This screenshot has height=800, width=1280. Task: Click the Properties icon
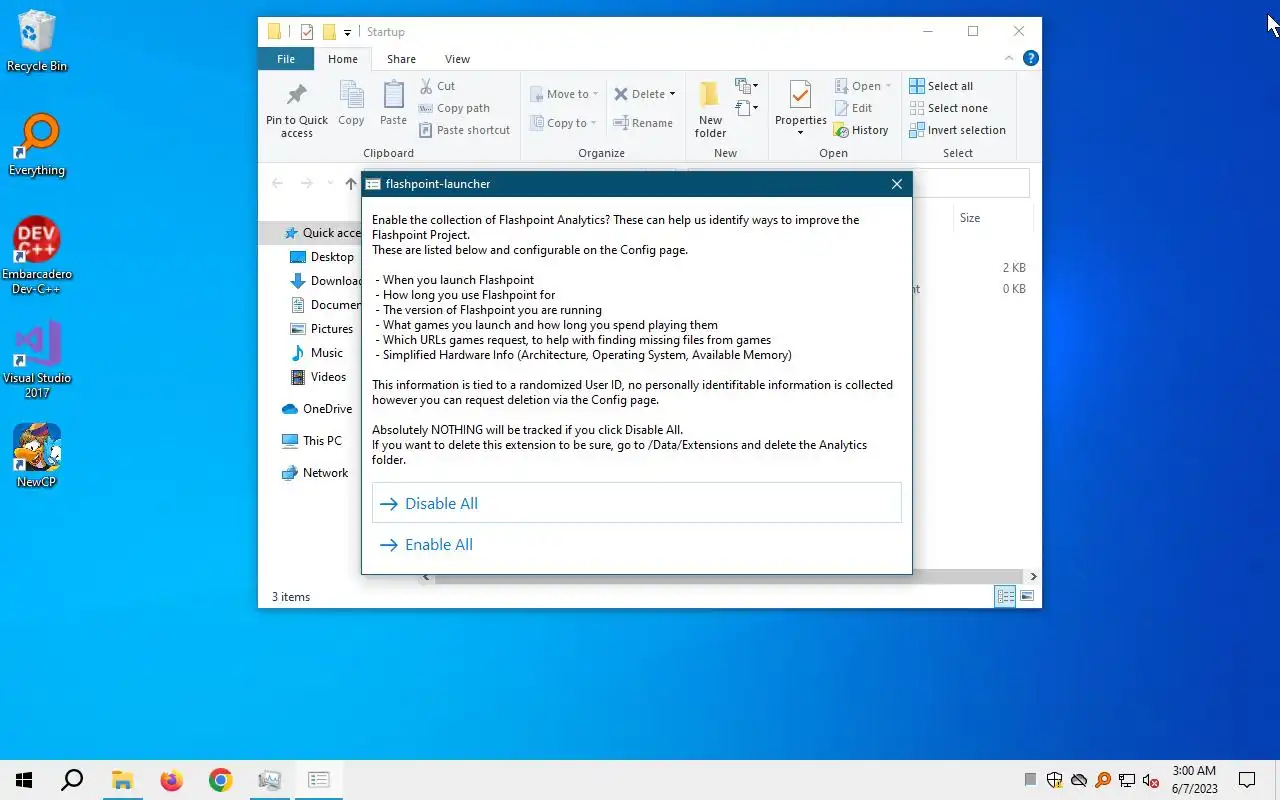coord(800,96)
